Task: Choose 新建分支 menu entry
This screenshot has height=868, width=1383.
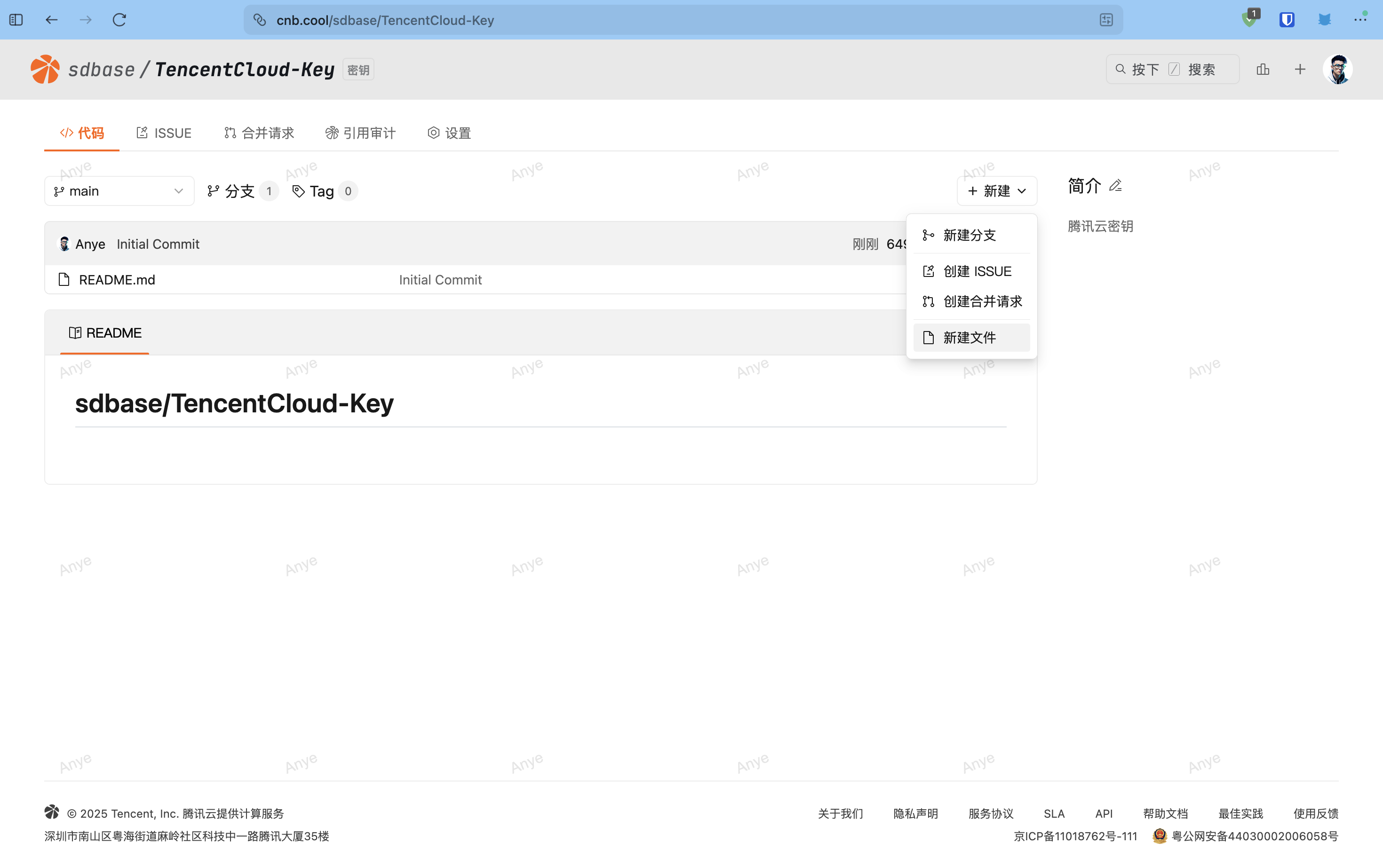Action: pyautogui.click(x=970, y=235)
